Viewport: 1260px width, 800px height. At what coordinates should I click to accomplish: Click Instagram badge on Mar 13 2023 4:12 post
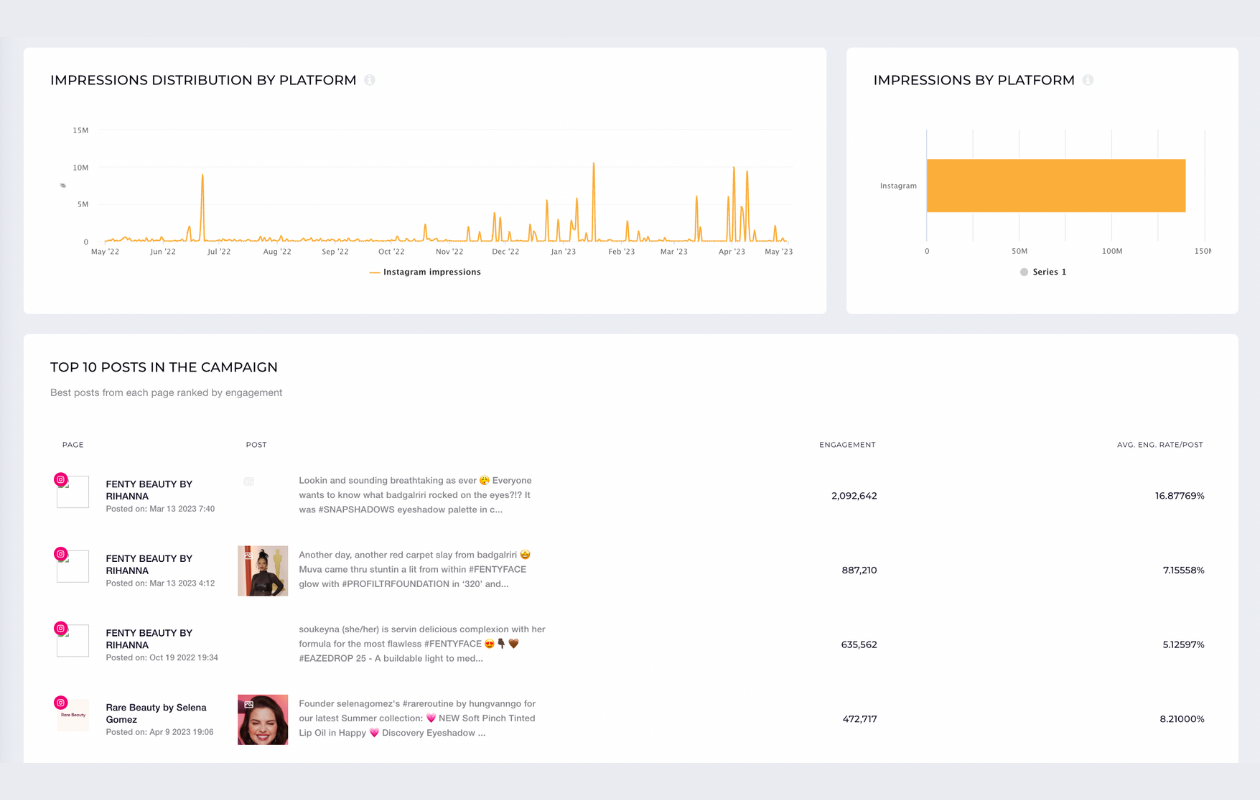click(x=61, y=554)
